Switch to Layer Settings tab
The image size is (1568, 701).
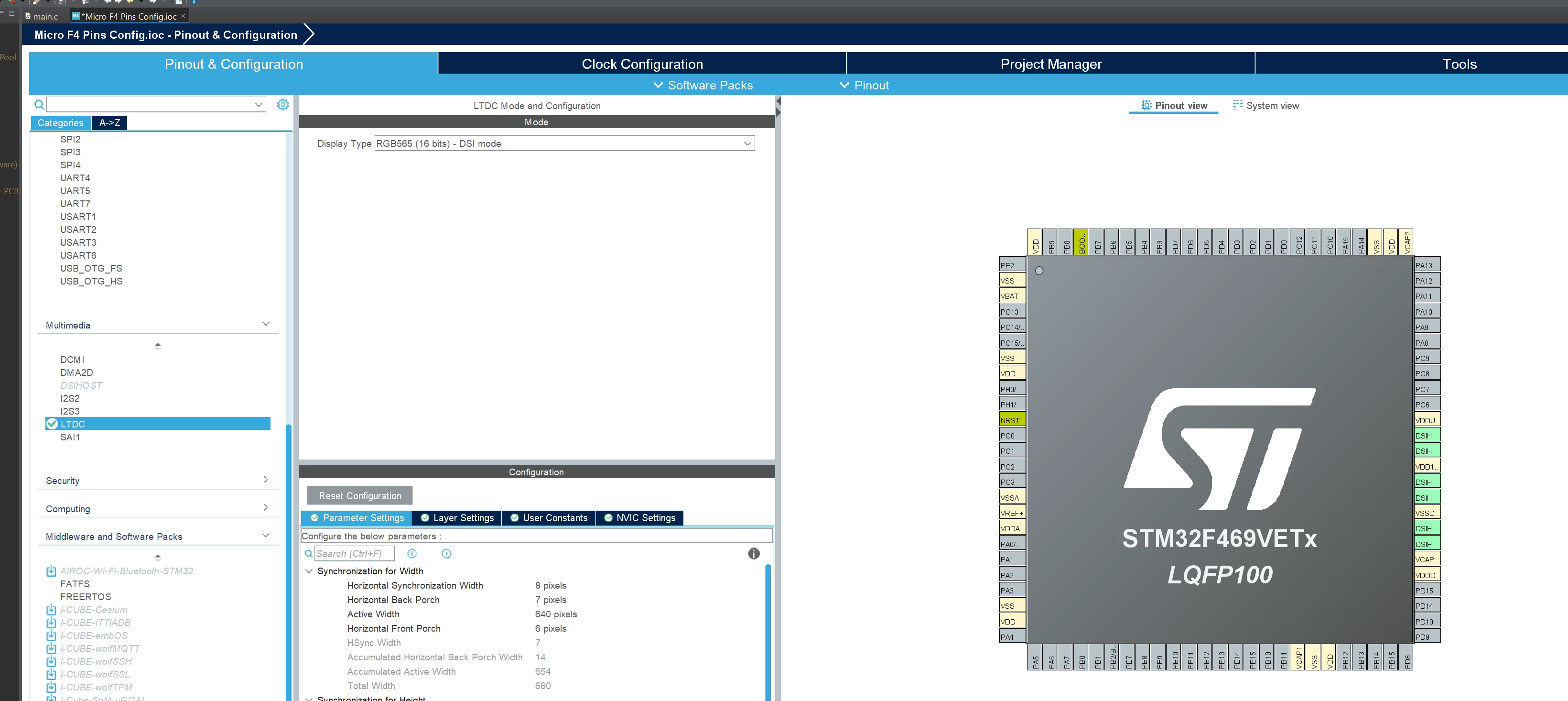[457, 518]
